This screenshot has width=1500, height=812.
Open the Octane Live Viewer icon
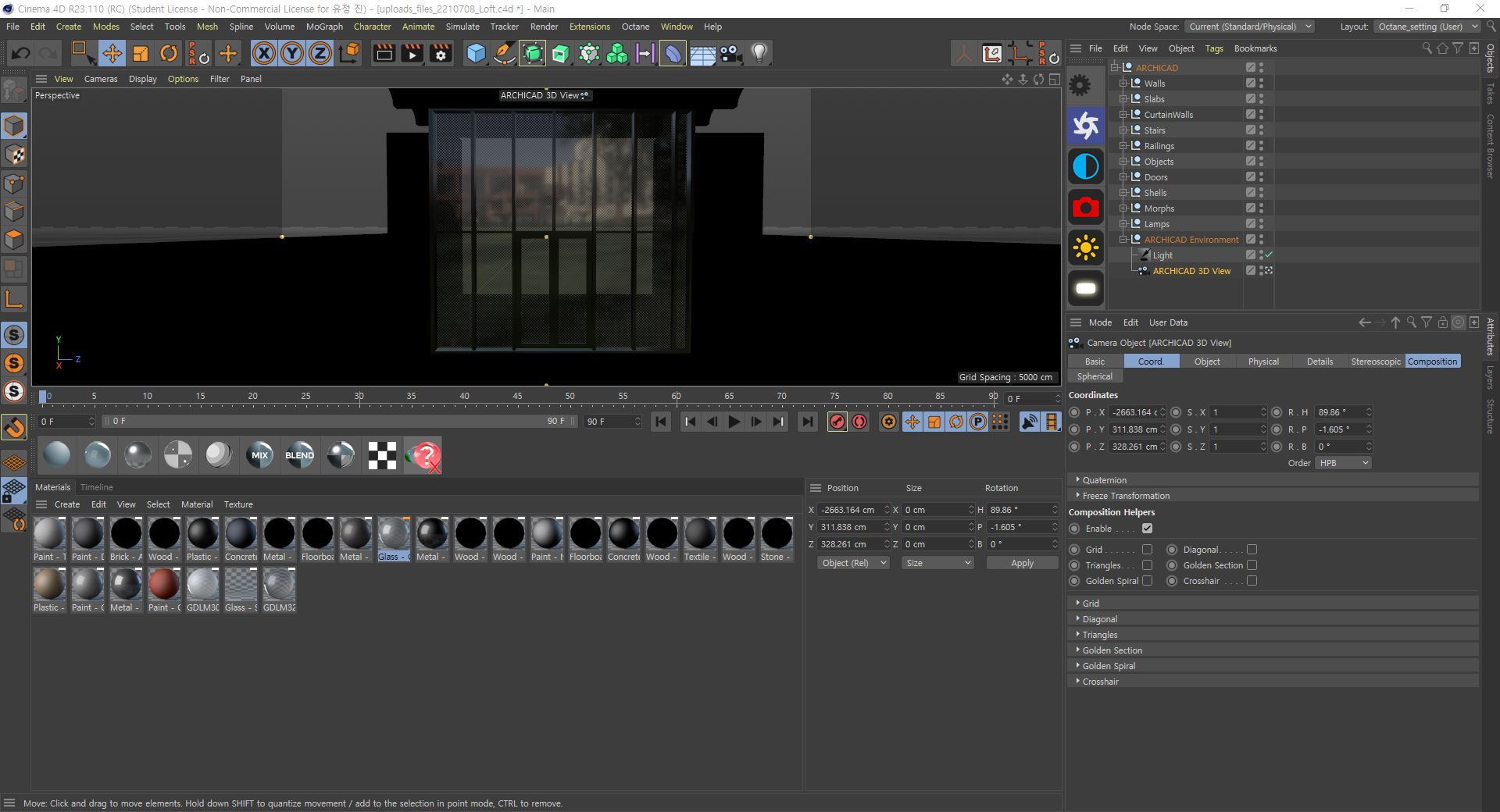pos(1086,125)
